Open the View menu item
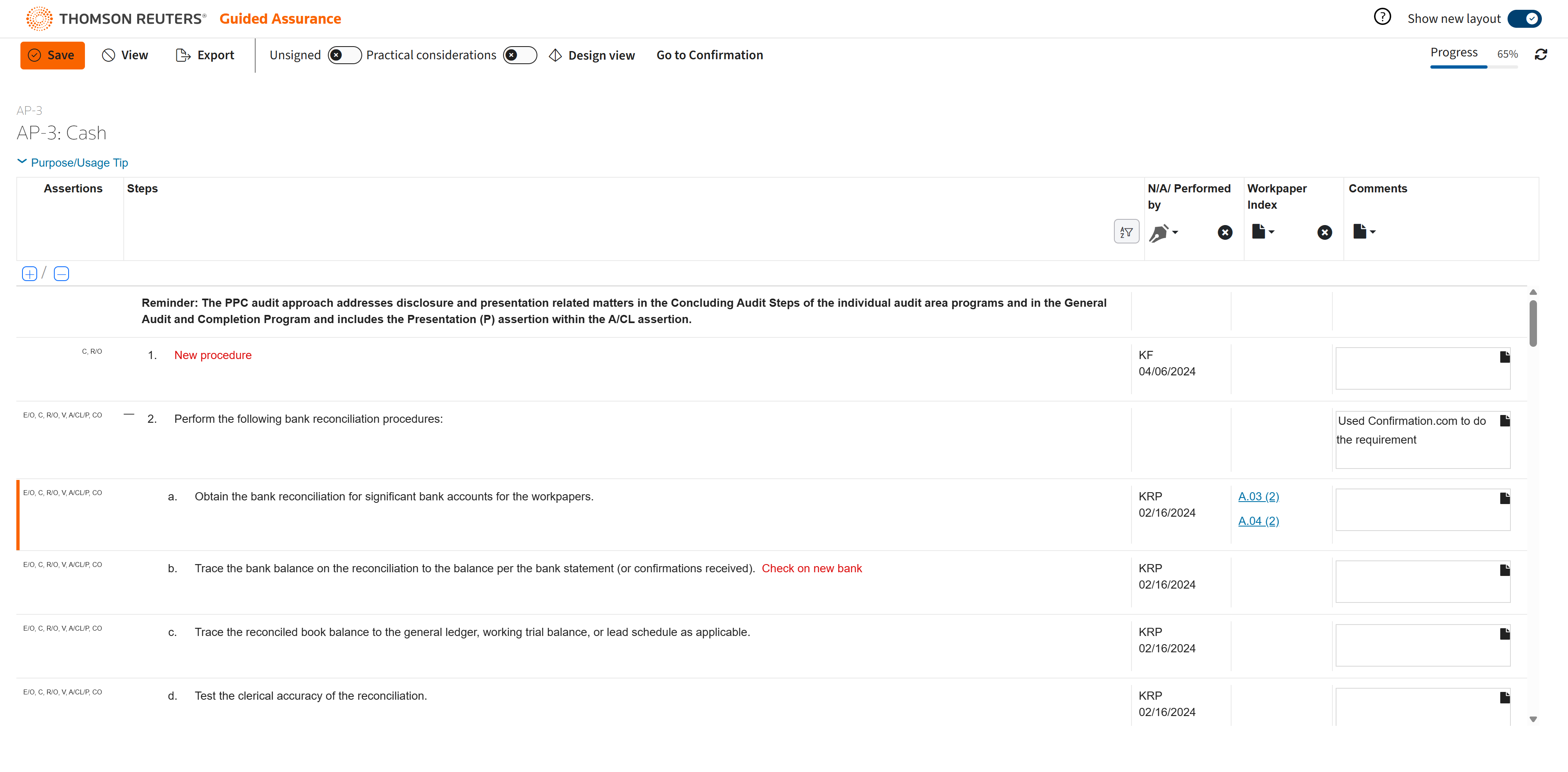The height and width of the screenshot is (772, 1568). point(125,56)
